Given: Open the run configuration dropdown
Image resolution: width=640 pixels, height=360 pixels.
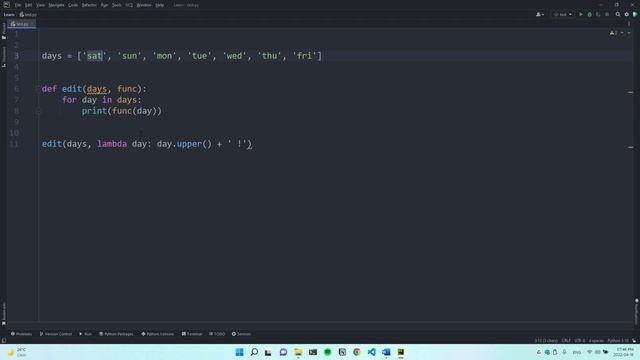Looking at the screenshot, I should 562,14.
